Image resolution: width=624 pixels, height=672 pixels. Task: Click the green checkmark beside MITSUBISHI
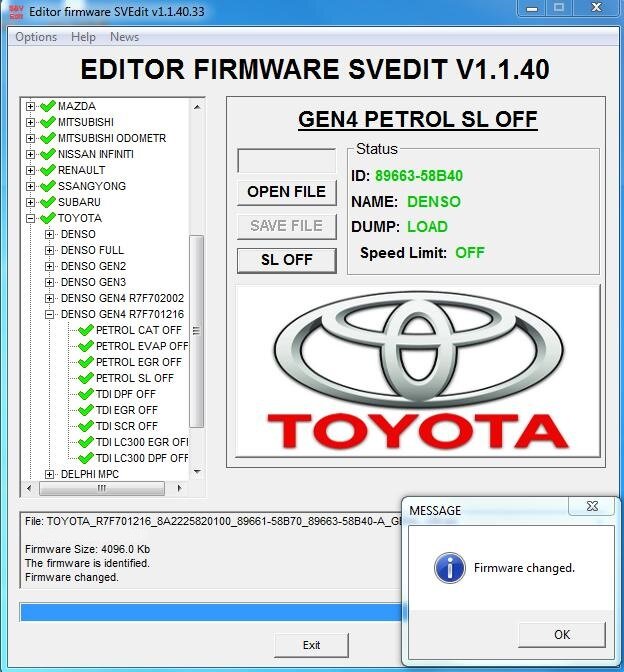[x=48, y=122]
